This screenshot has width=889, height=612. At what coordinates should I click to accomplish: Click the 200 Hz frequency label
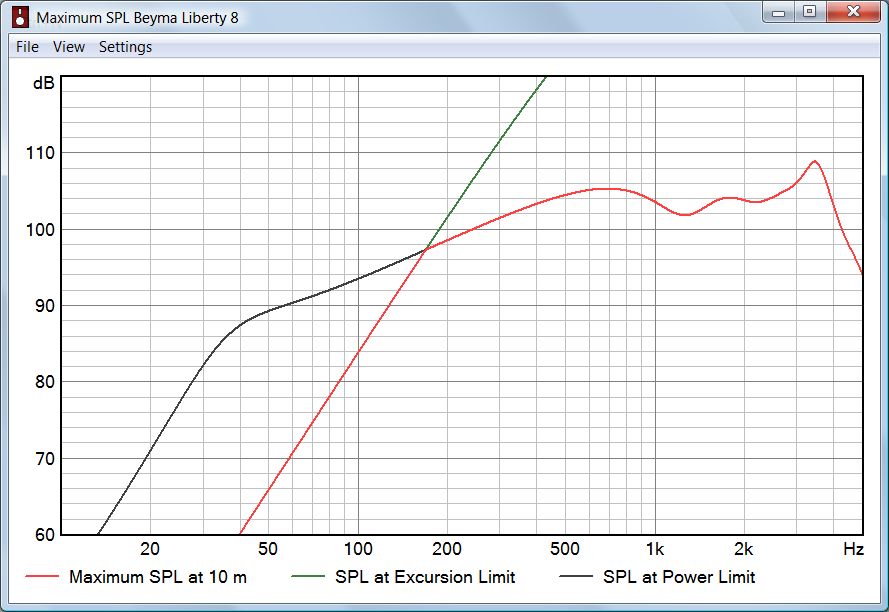click(447, 549)
